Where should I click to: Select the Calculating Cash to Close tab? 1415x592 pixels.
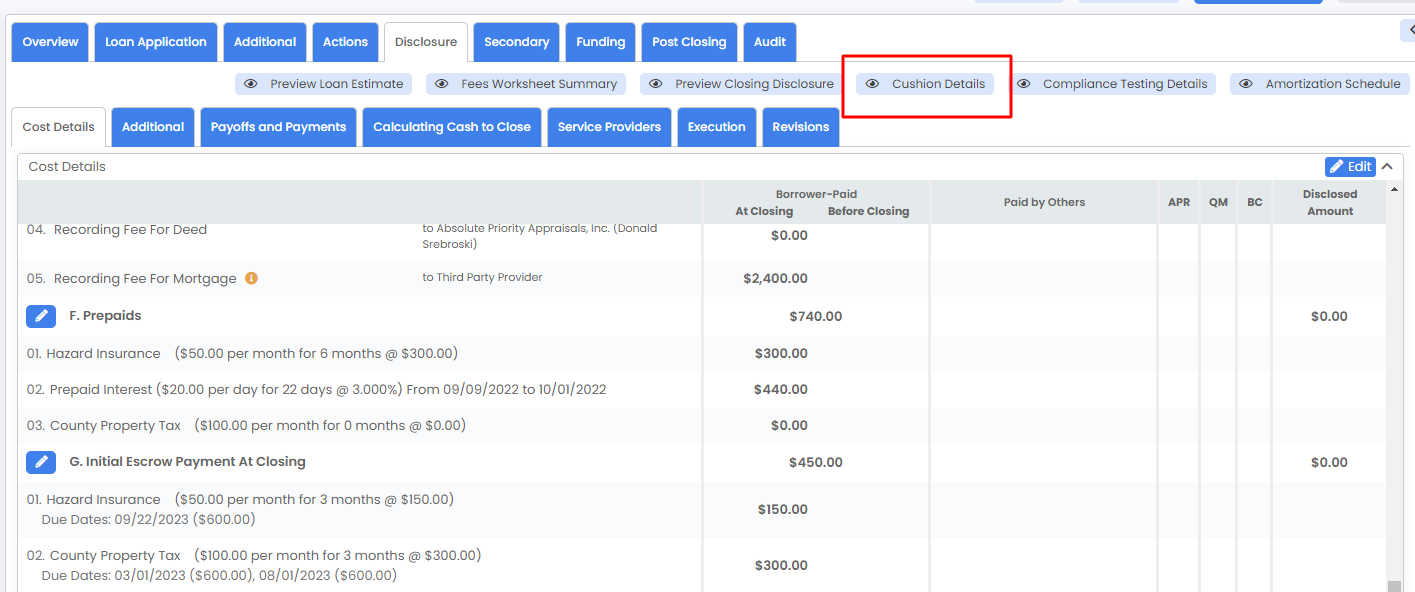[452, 127]
